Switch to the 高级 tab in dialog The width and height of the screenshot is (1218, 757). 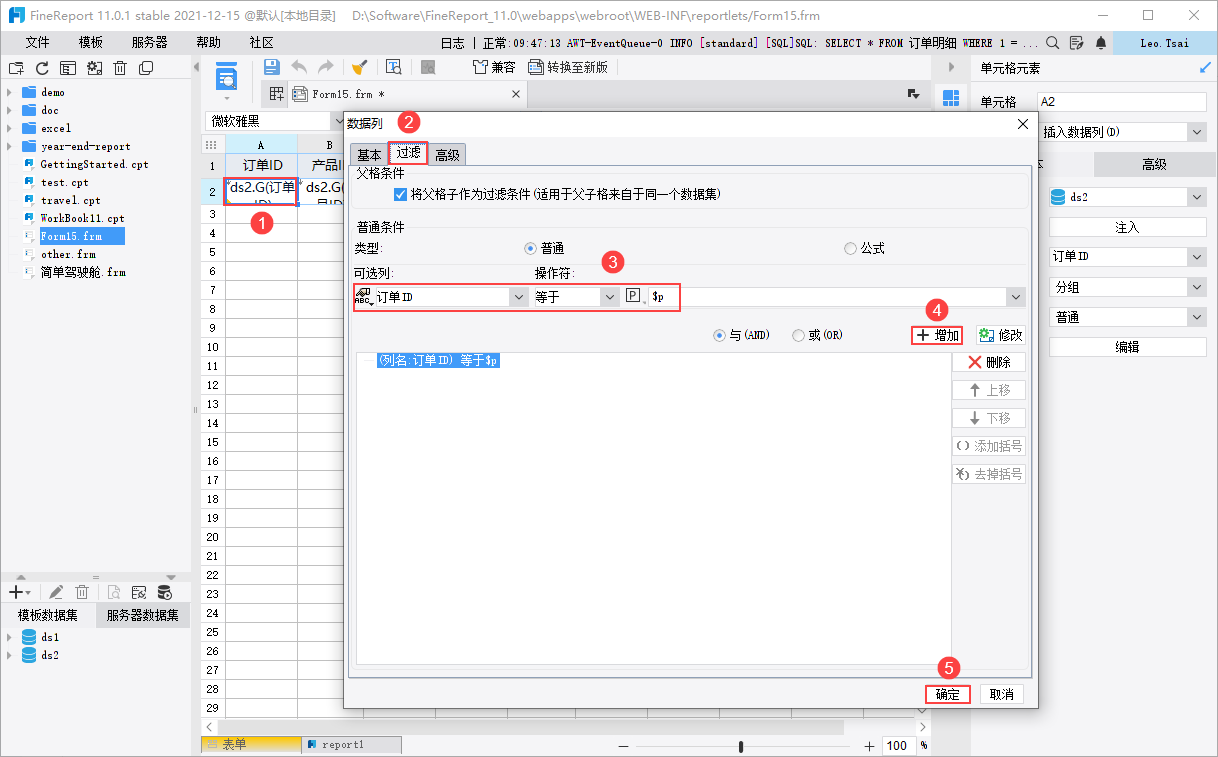click(x=447, y=155)
